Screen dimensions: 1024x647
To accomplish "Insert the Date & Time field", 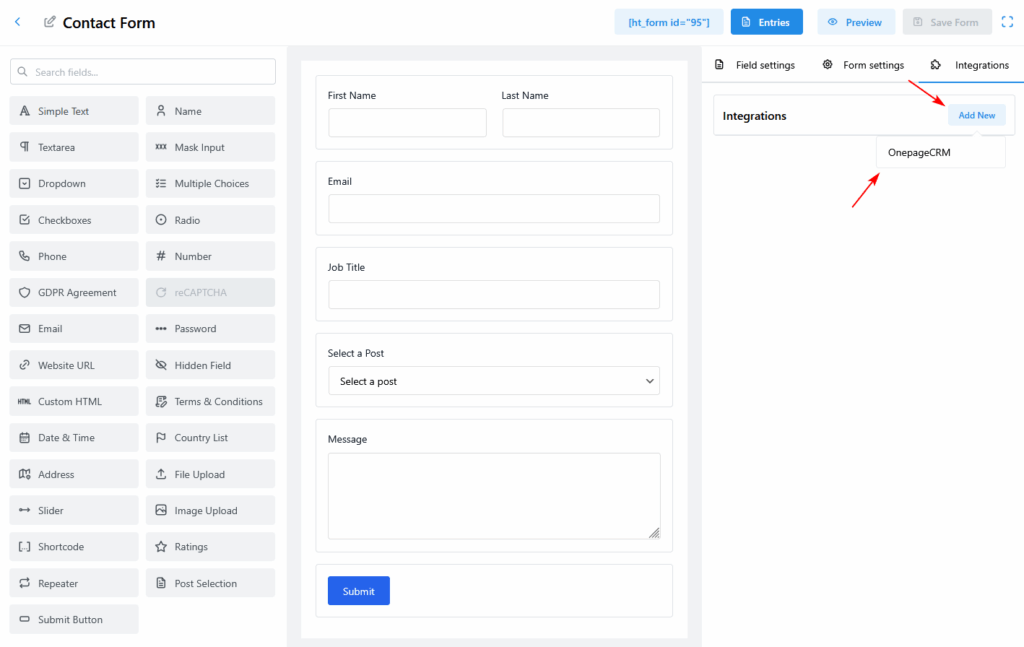I will click(74, 438).
